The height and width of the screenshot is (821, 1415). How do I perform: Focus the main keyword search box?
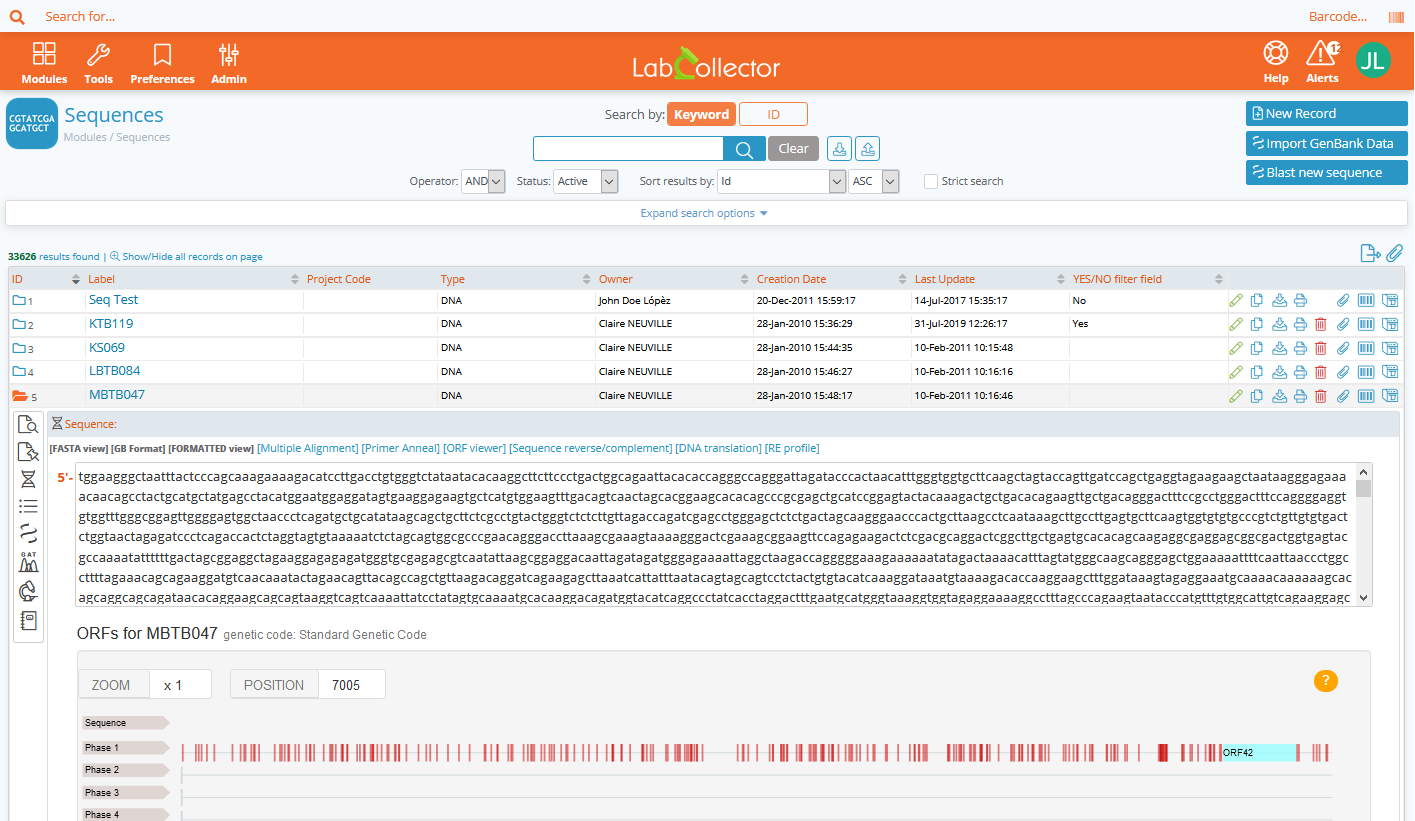pyautogui.click(x=628, y=148)
